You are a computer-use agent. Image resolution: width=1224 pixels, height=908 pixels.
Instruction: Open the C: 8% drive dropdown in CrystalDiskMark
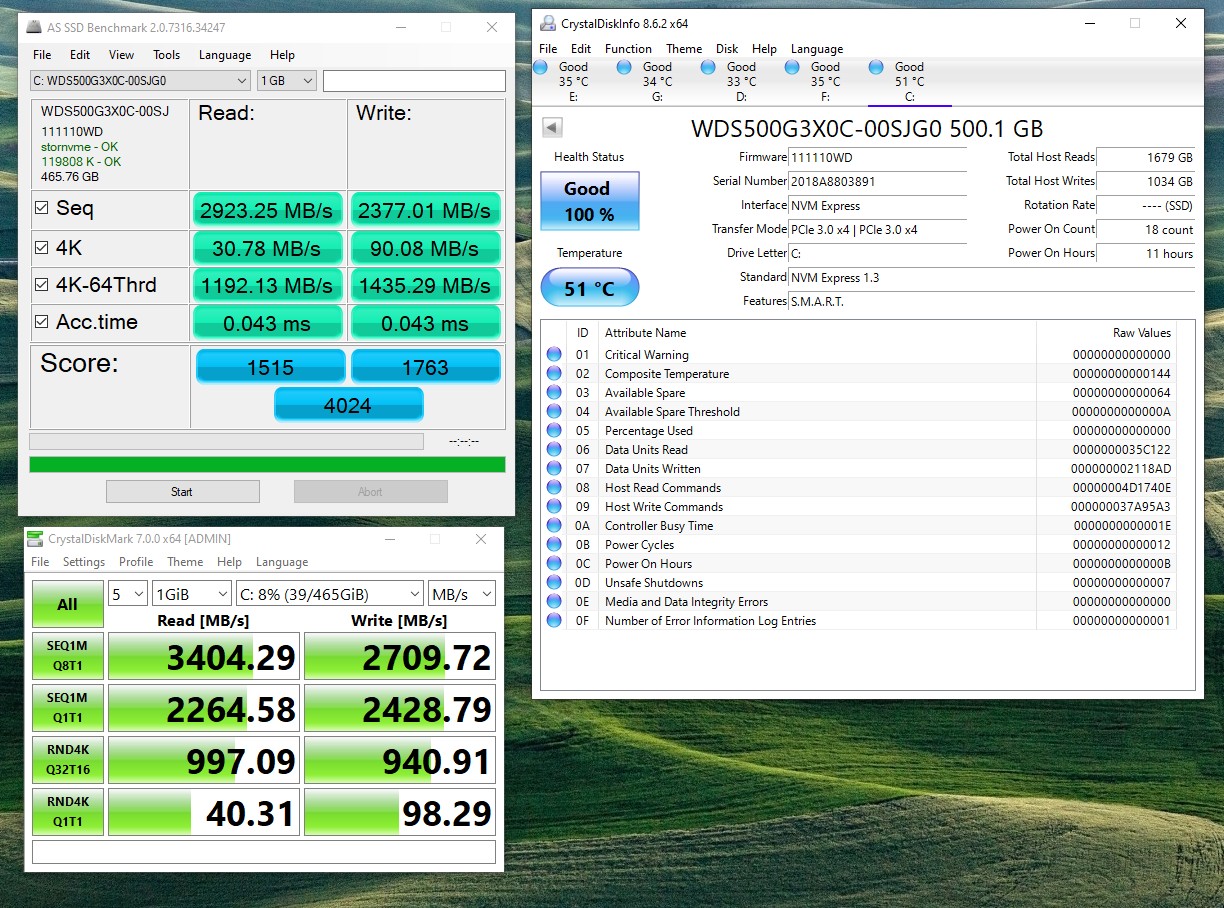tap(329, 594)
